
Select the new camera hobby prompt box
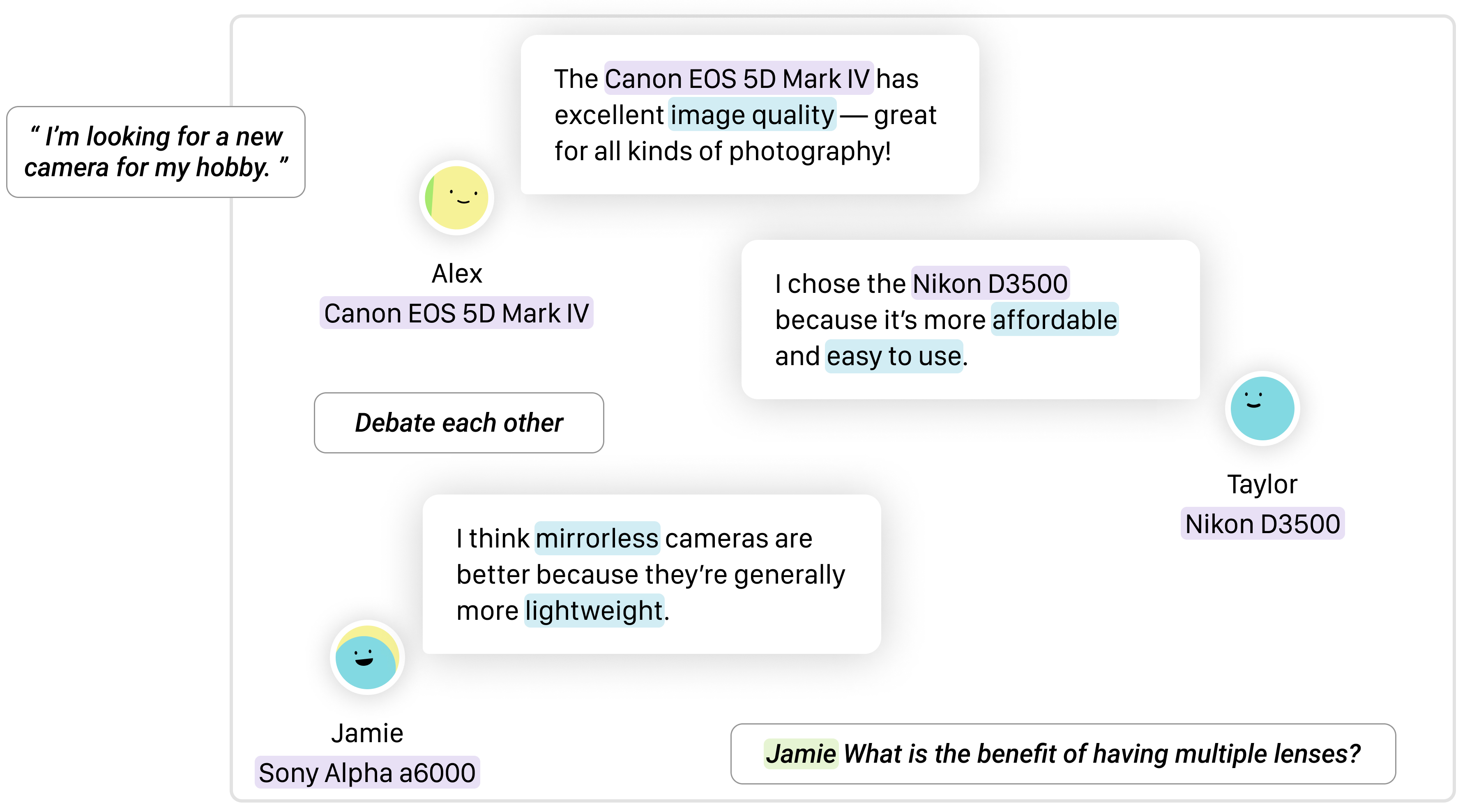155,152
